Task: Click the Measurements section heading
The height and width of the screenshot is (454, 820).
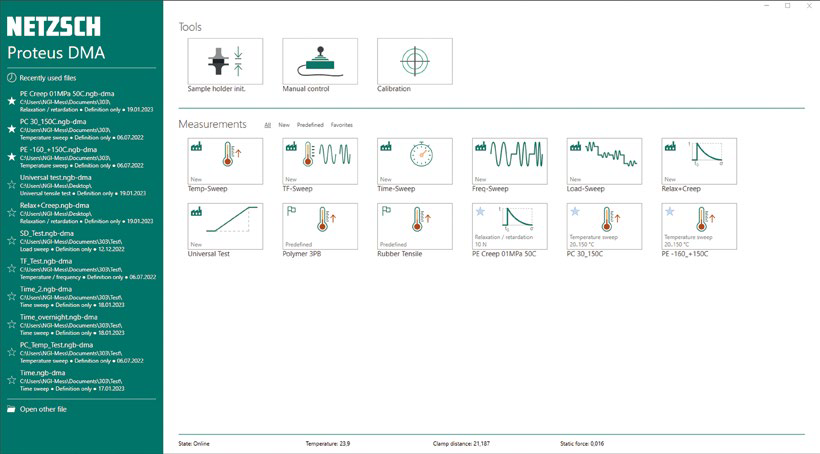Action: tap(212, 124)
